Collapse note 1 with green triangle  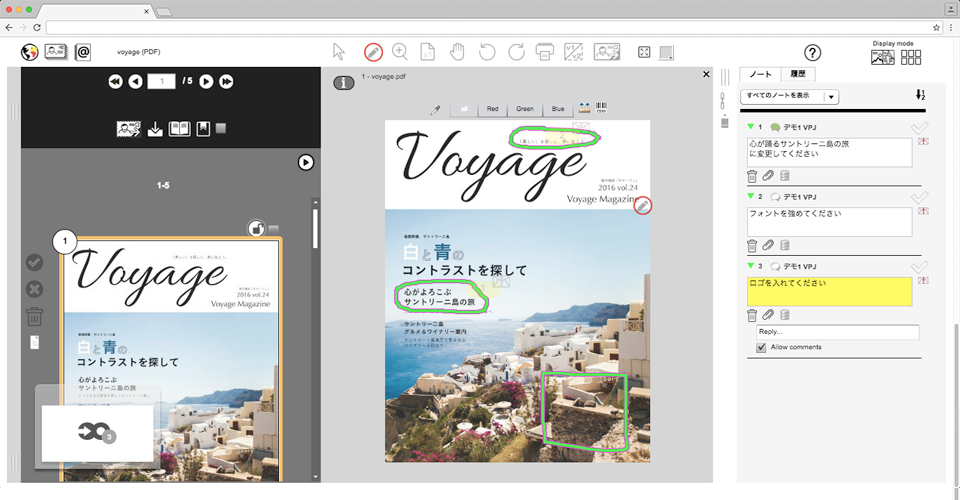(x=751, y=127)
